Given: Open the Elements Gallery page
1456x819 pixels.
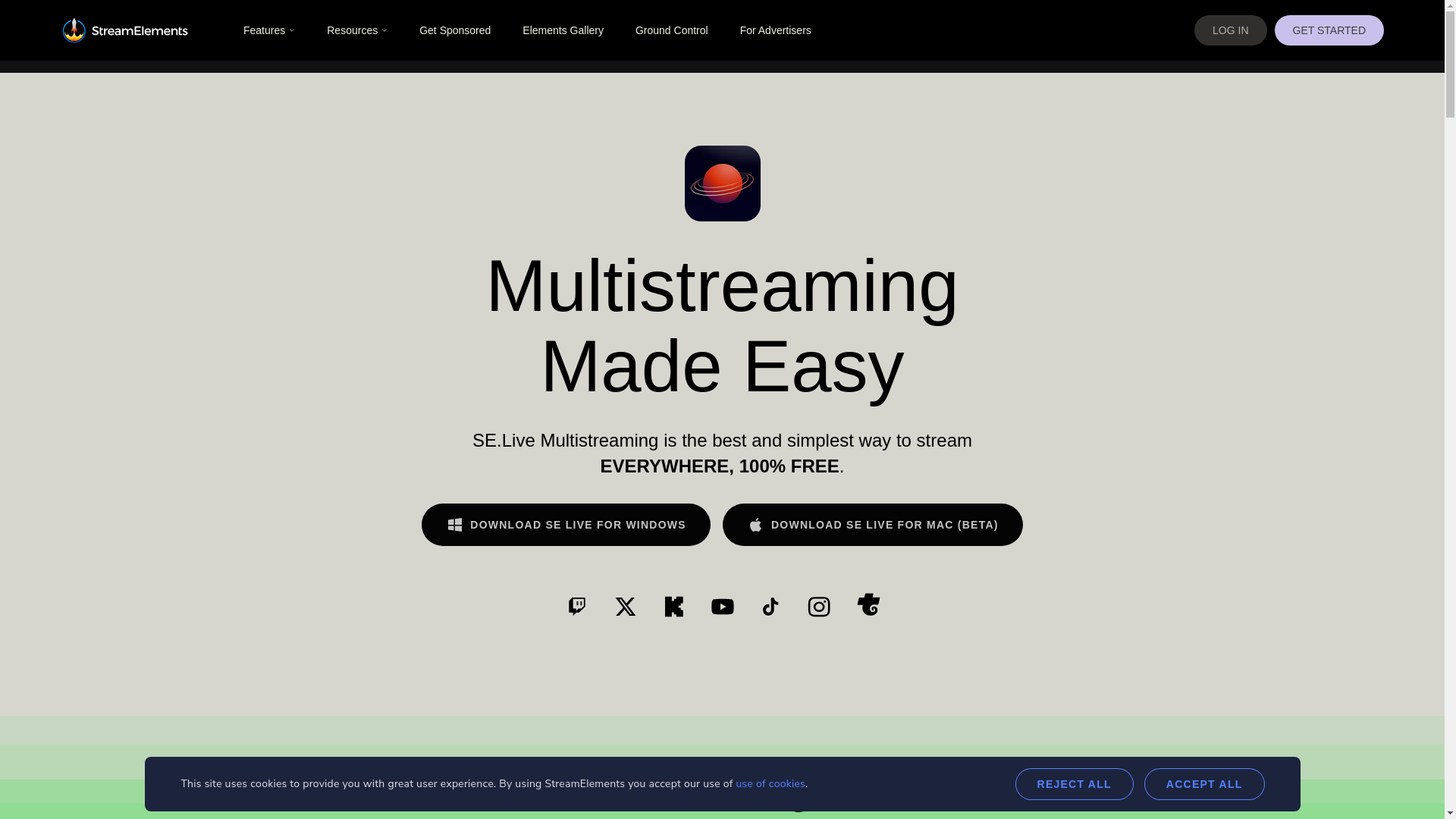Looking at the screenshot, I should pos(563,30).
